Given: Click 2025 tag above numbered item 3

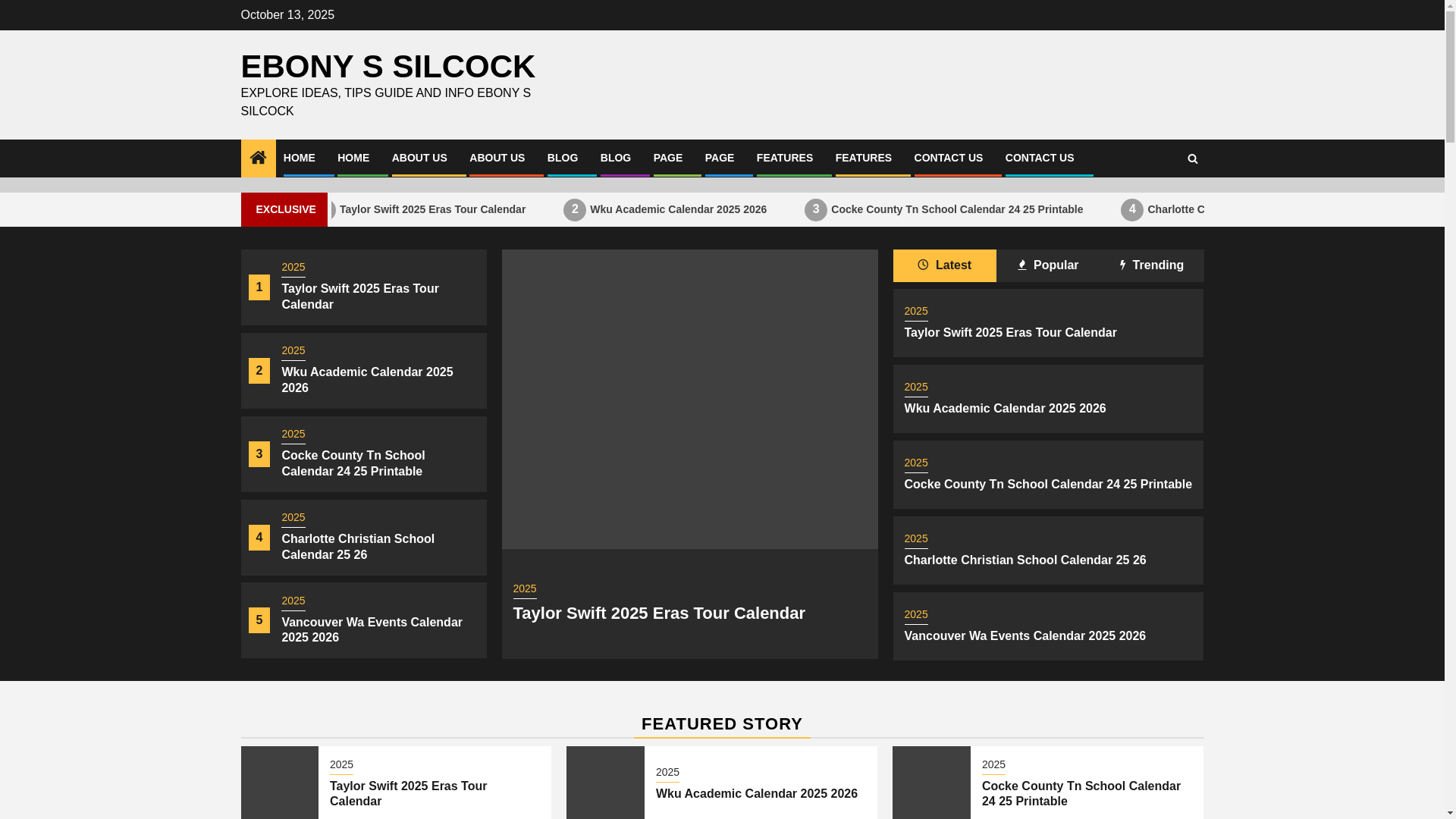Looking at the screenshot, I should (293, 435).
